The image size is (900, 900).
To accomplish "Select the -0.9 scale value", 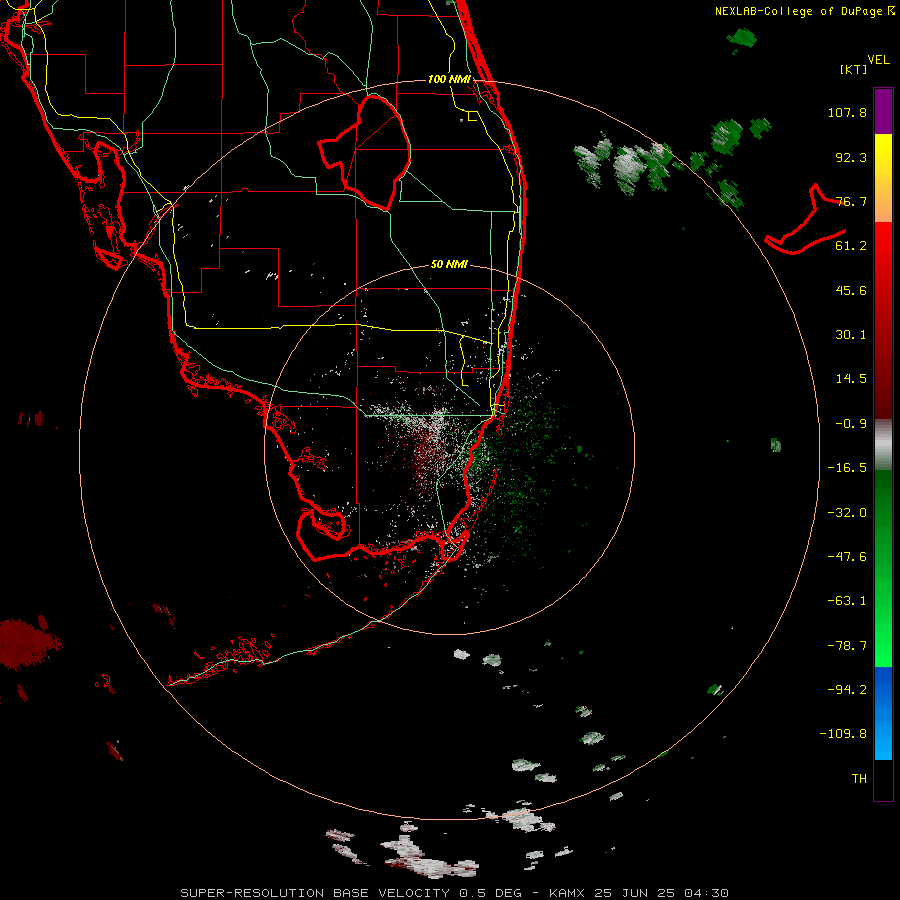I will 851,424.
